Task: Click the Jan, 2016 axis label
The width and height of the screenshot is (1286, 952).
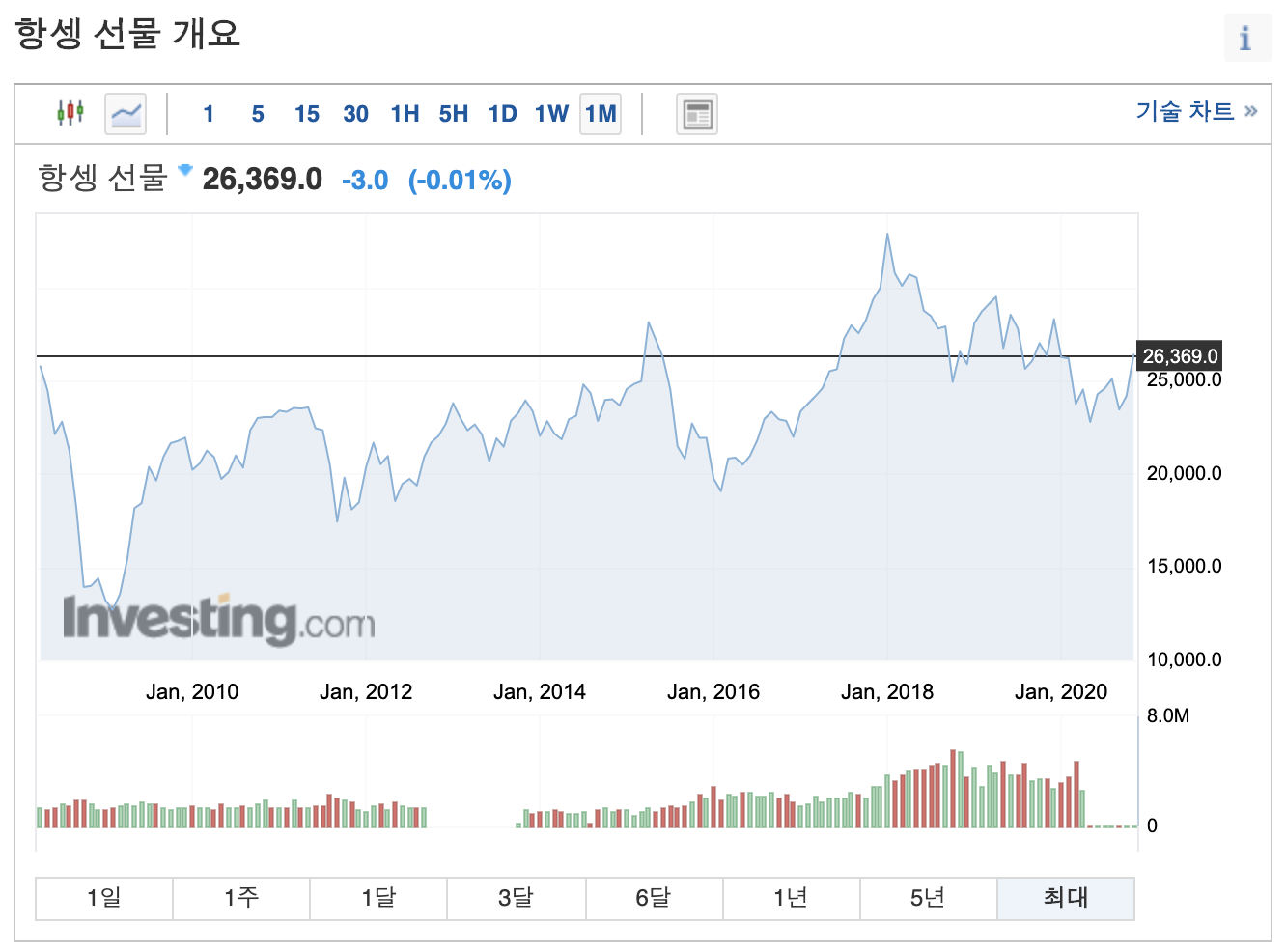Action: pyautogui.click(x=713, y=691)
